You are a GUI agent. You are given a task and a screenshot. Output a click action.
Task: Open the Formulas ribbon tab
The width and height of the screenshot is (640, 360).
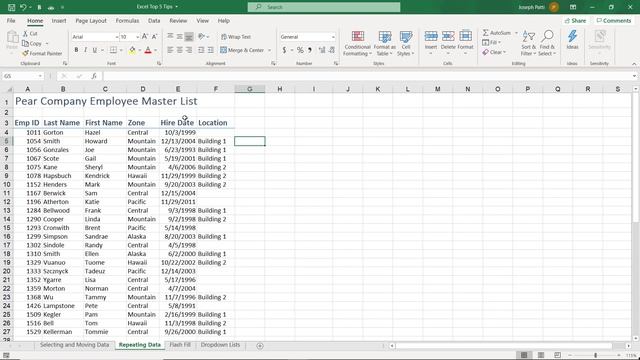127,20
